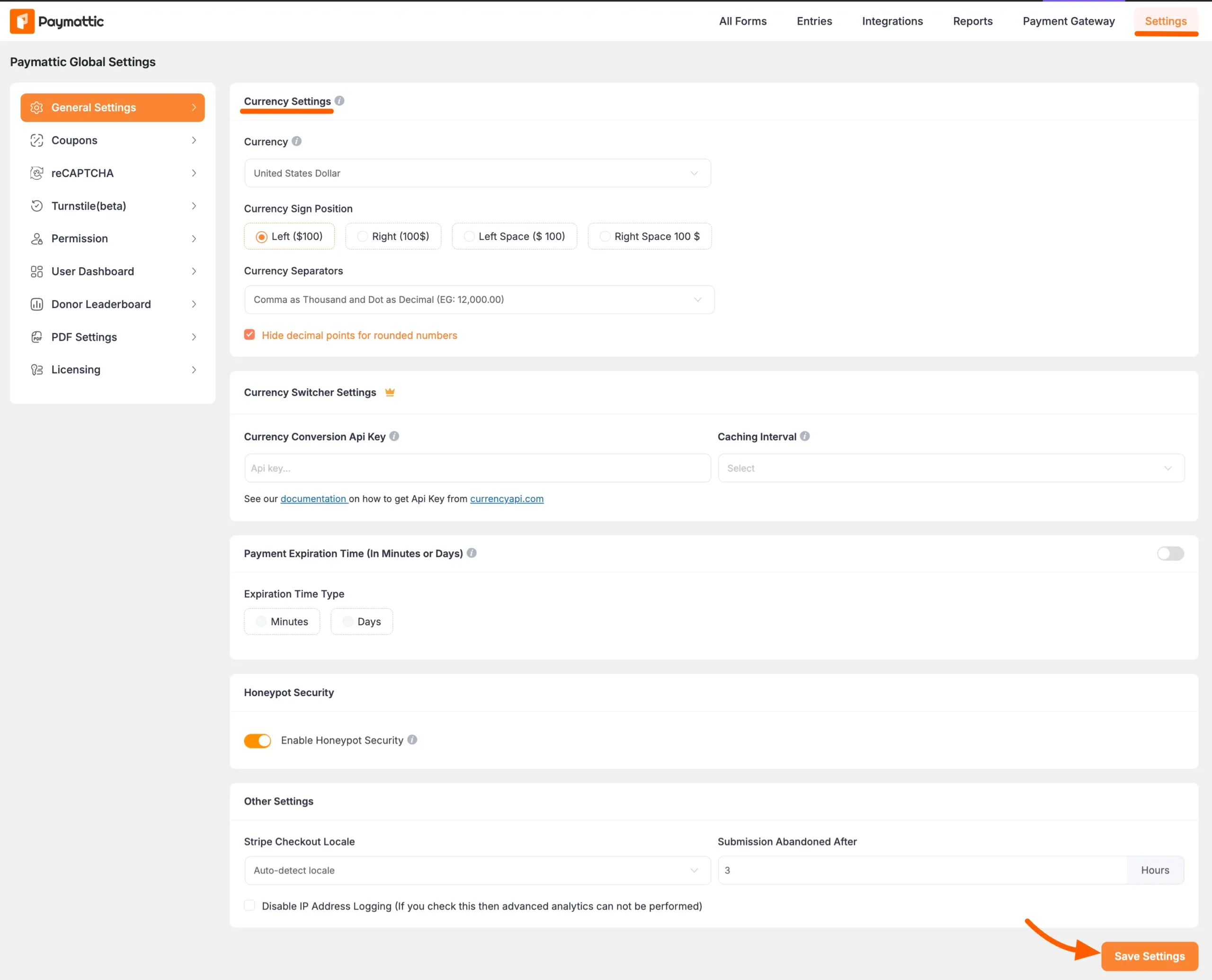The height and width of the screenshot is (980, 1212).
Task: Click the Caching Interval info icon
Action: click(805, 436)
